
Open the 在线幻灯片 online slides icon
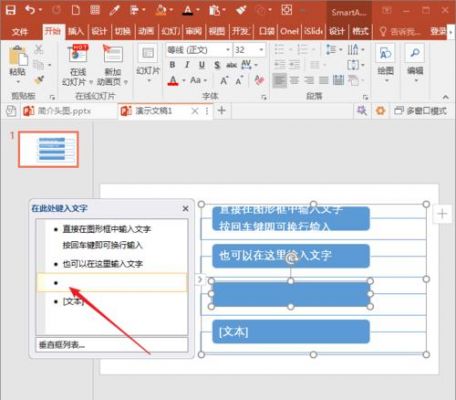[x=78, y=54]
